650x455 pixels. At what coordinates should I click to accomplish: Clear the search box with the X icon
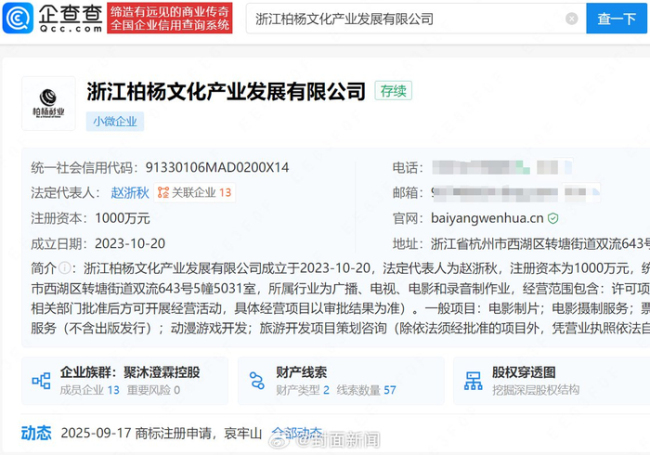(x=572, y=19)
